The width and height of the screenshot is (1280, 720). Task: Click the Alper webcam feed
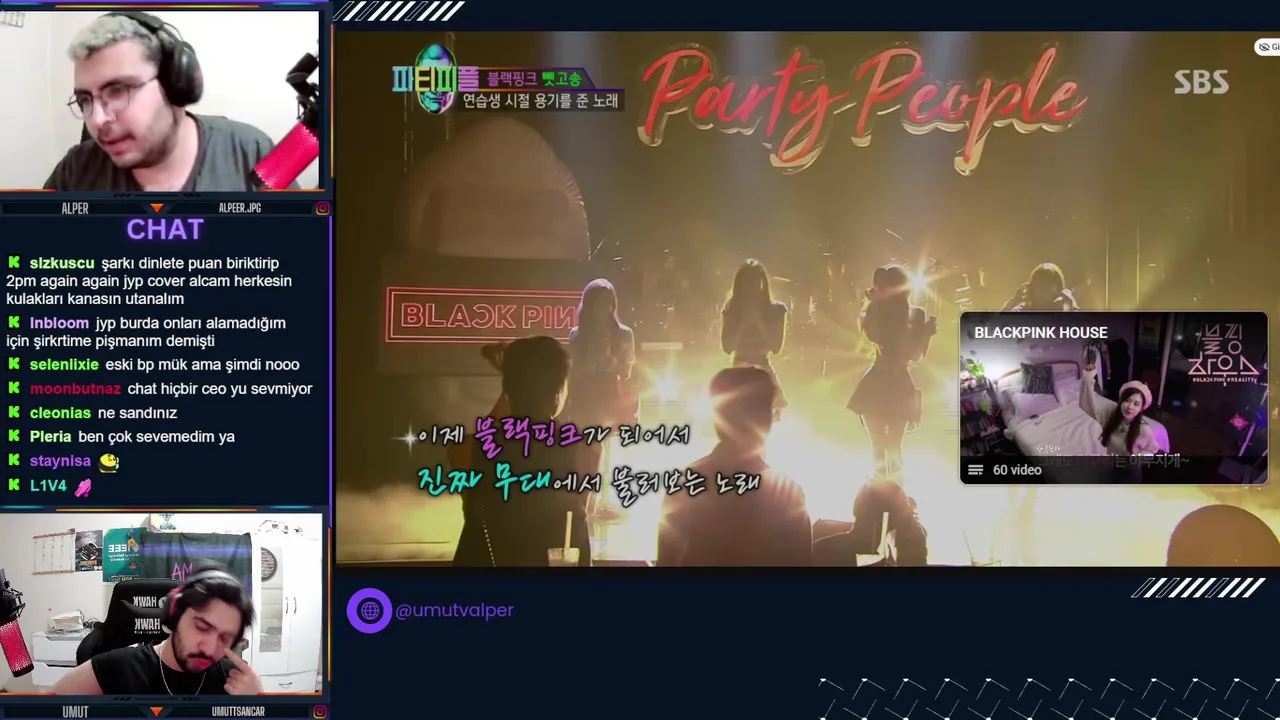click(160, 100)
